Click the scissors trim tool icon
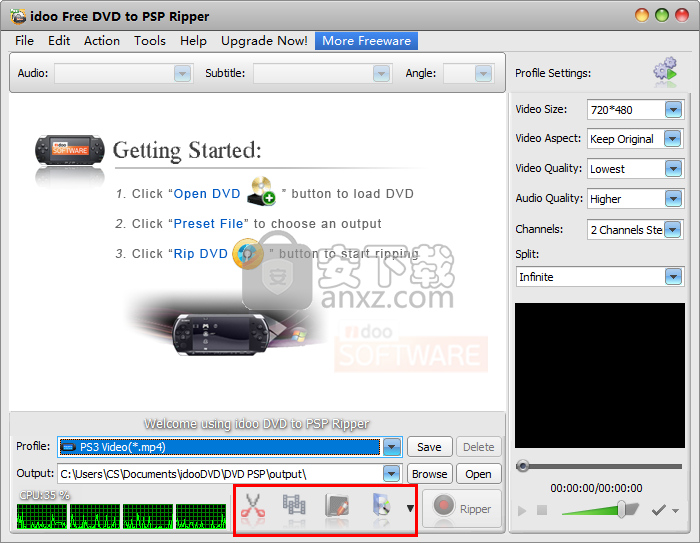Viewport: 700px width, 543px height. (253, 506)
